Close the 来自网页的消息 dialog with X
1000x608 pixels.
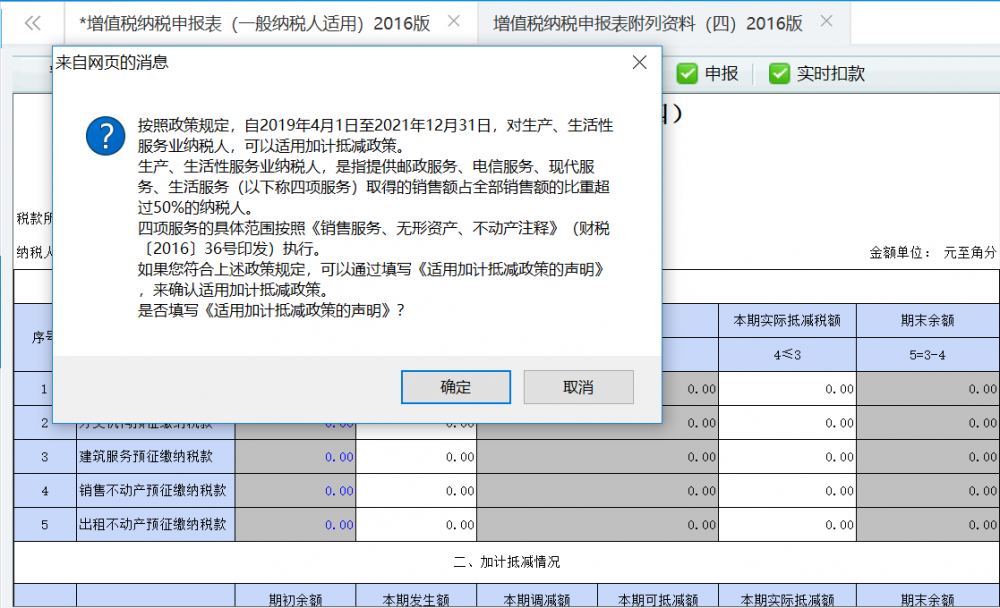(639, 62)
